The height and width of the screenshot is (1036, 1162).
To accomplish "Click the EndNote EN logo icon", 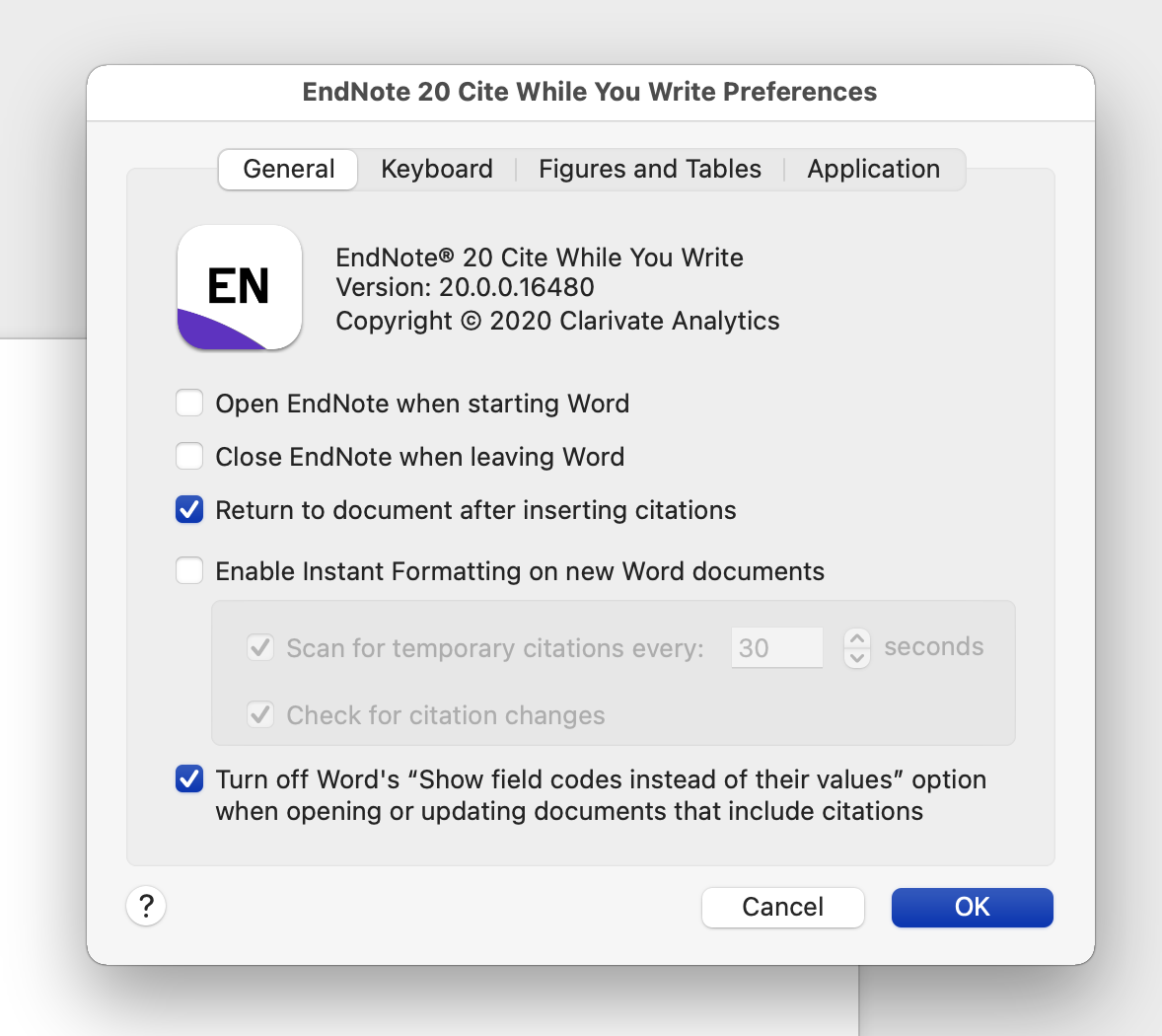I will click(239, 287).
